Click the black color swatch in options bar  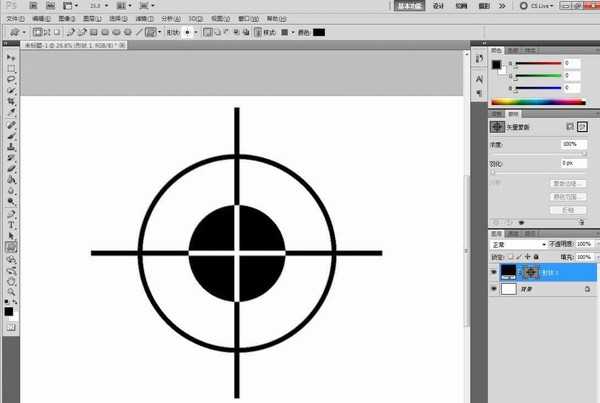318,32
